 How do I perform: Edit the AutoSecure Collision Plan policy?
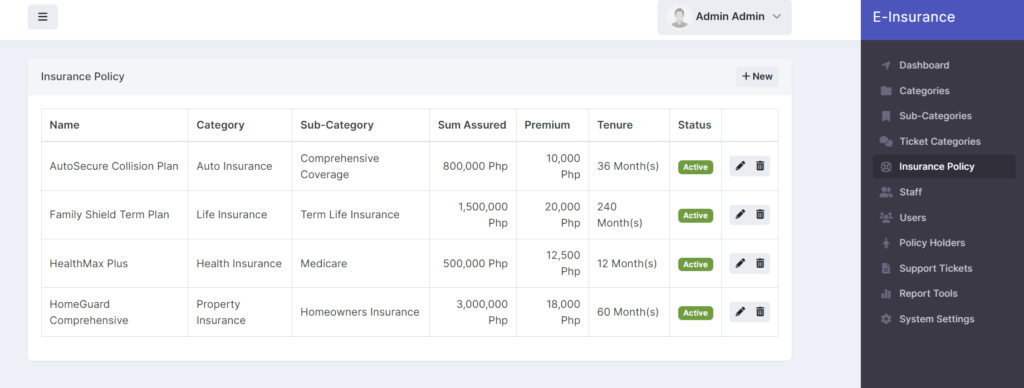740,166
